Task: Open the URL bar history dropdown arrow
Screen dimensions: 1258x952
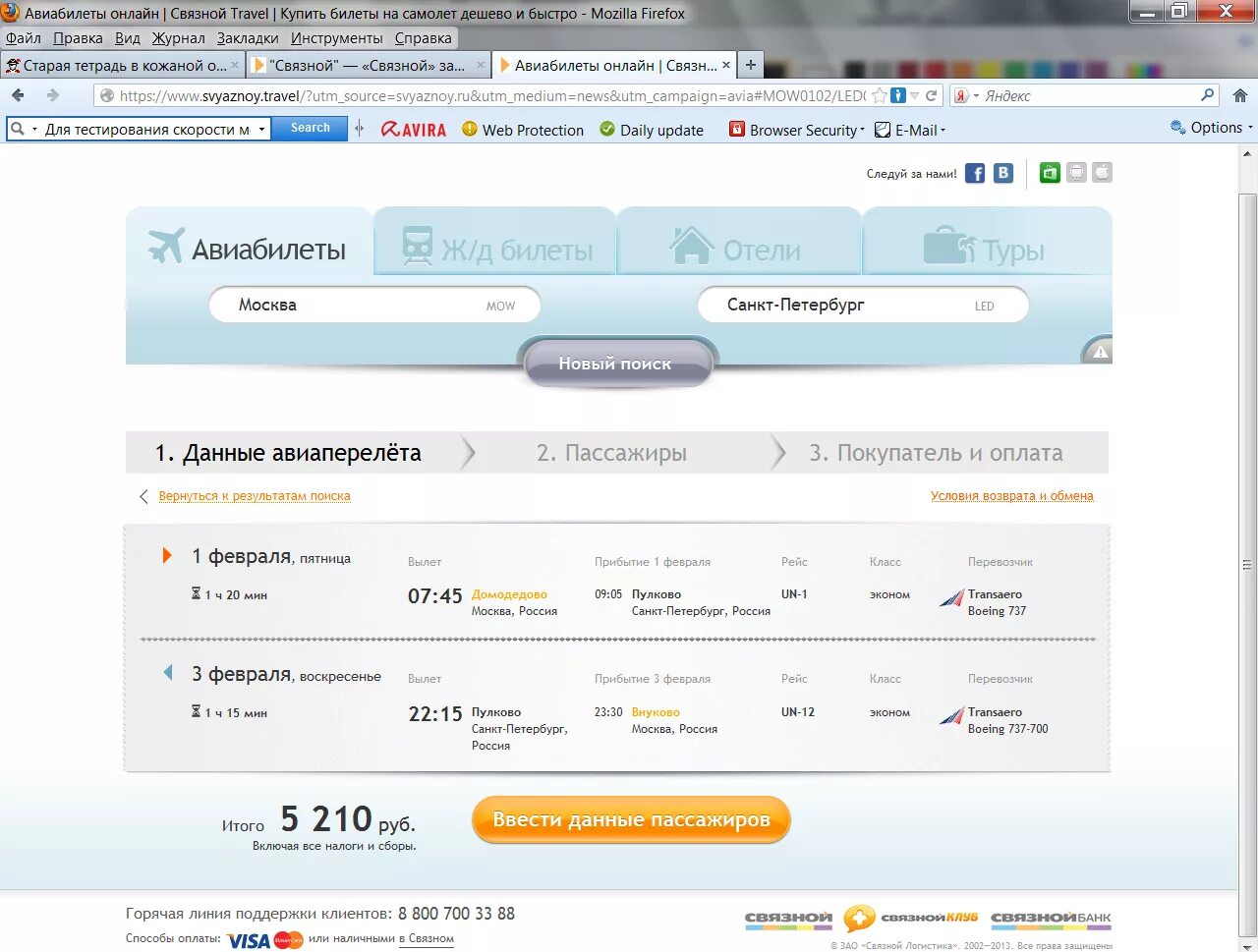Action: click(915, 95)
